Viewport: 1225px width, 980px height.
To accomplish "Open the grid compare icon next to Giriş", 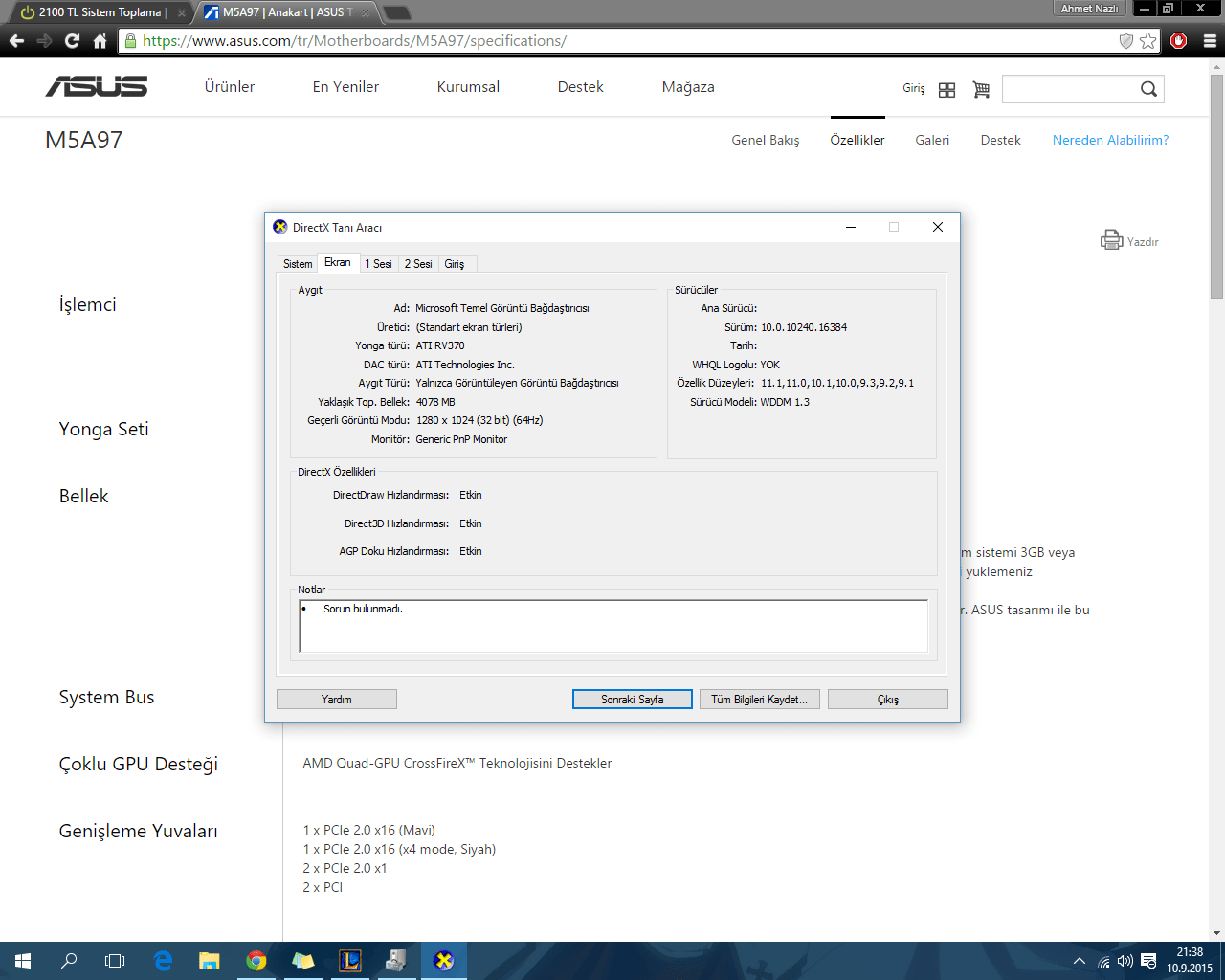I will [947, 89].
